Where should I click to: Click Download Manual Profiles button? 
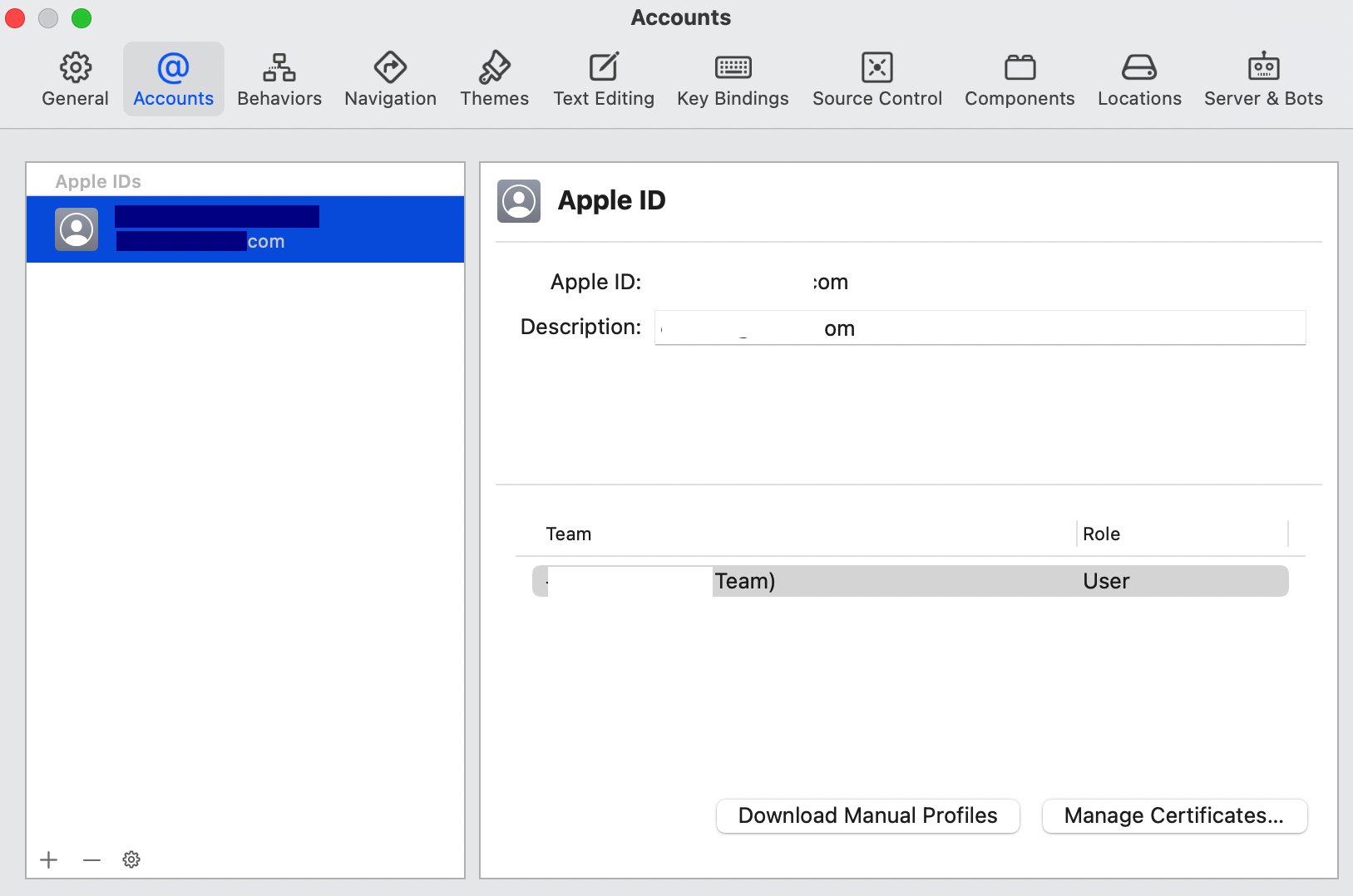click(867, 815)
